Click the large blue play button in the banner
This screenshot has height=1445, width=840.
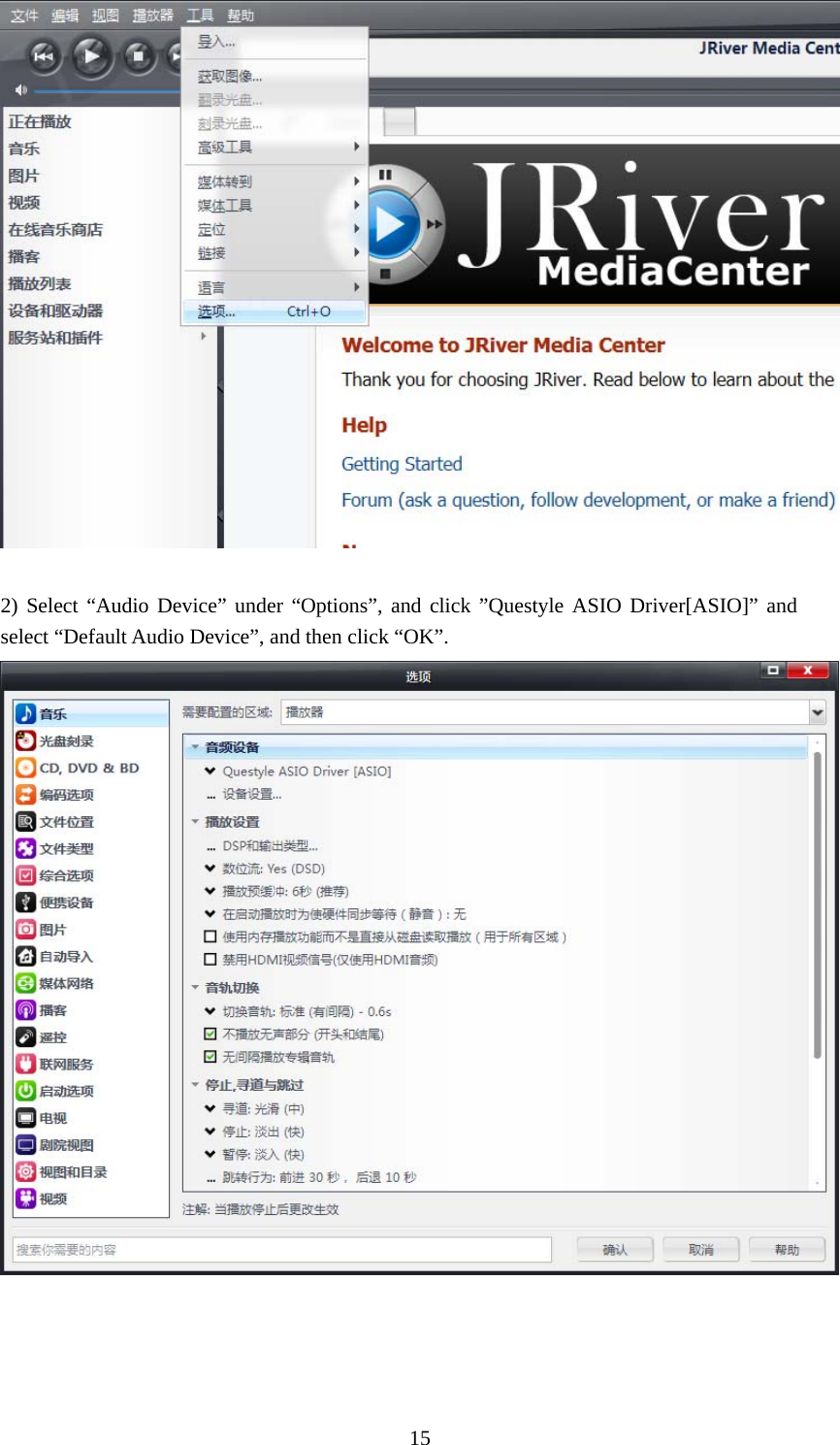[x=390, y=224]
